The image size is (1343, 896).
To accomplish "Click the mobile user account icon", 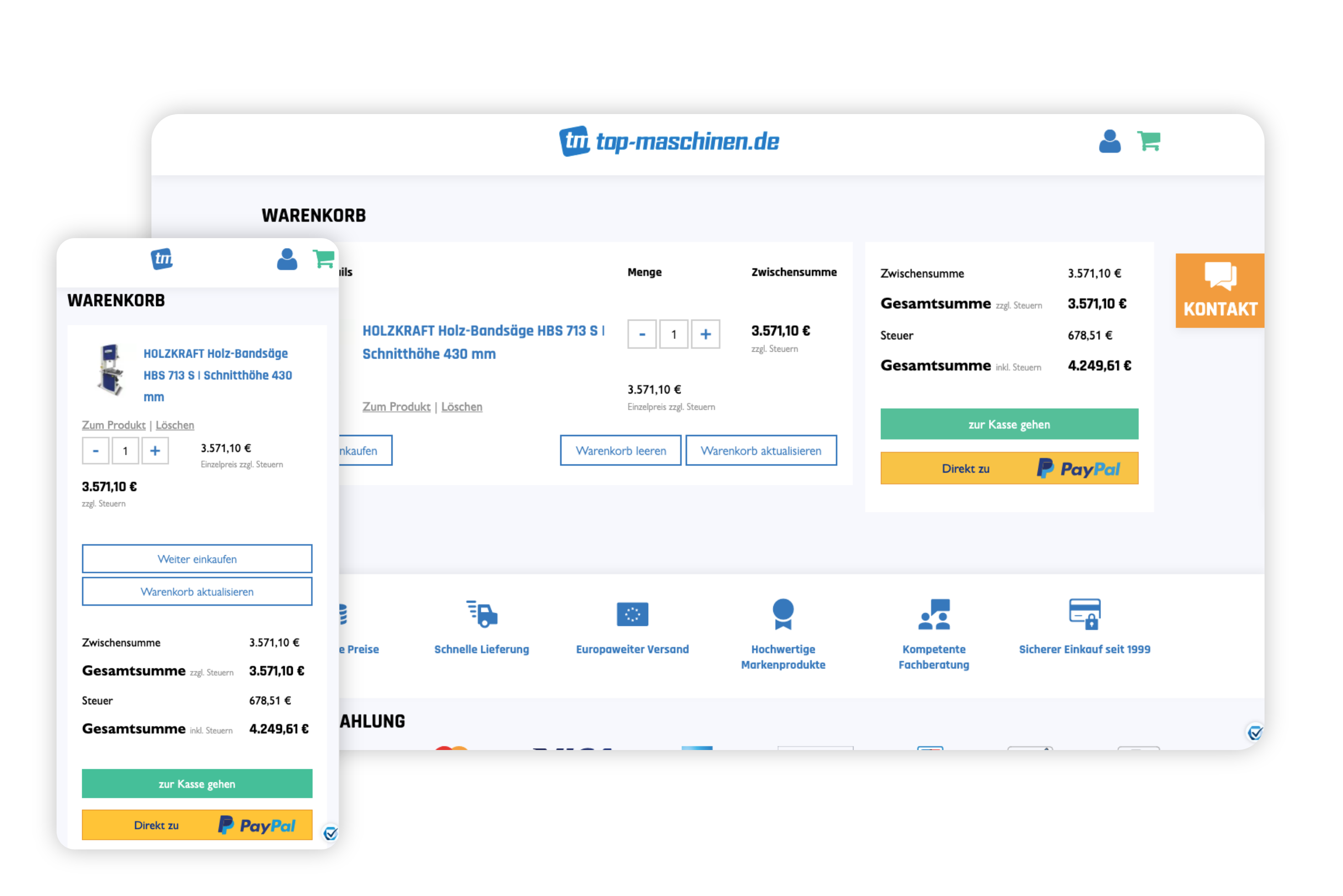I will [x=287, y=260].
